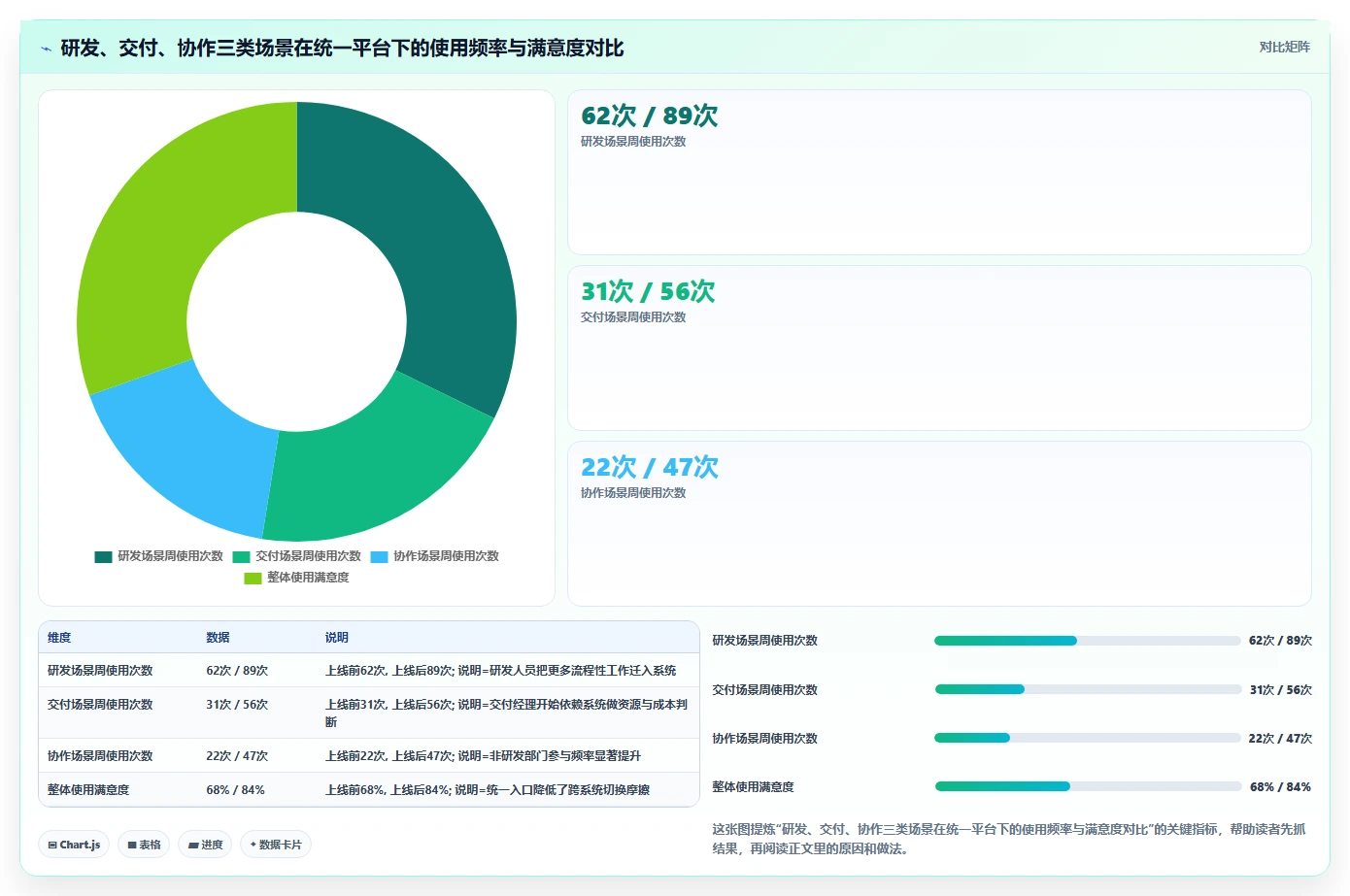Toggle the 整体使用满意度 legend color box
Image resolution: width=1350 pixels, height=896 pixels.
tap(253, 578)
